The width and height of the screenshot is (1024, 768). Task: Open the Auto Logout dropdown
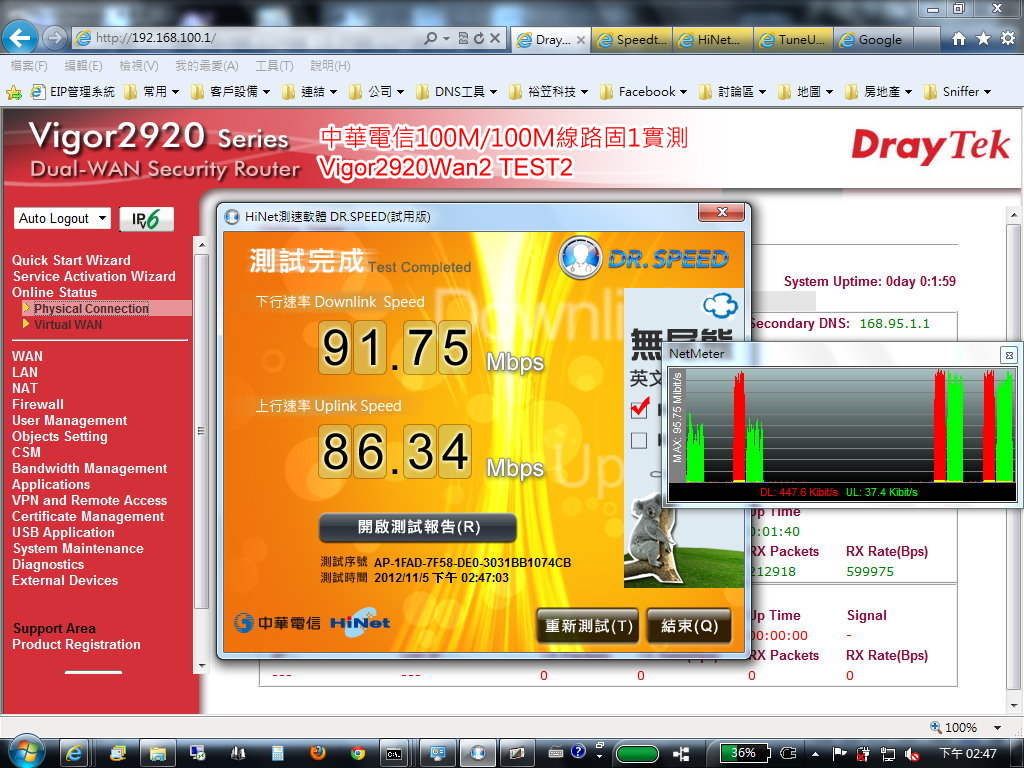point(63,218)
